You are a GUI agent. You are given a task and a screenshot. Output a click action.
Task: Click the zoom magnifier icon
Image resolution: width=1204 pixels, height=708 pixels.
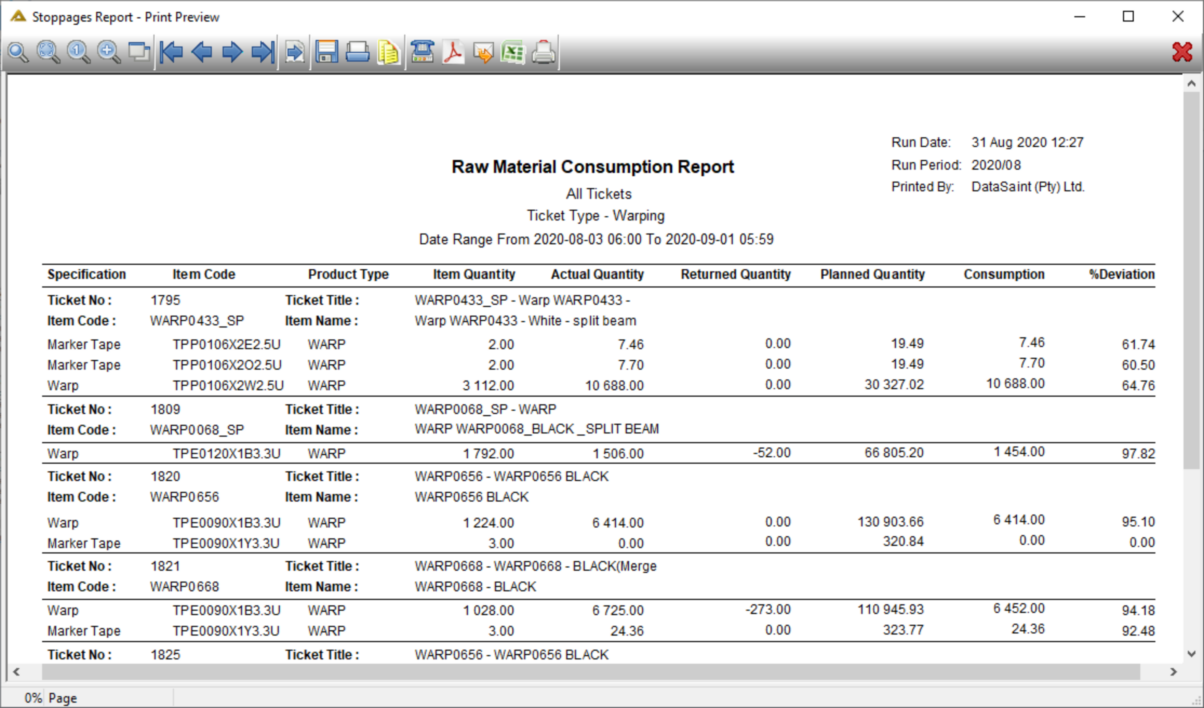tap(18, 52)
